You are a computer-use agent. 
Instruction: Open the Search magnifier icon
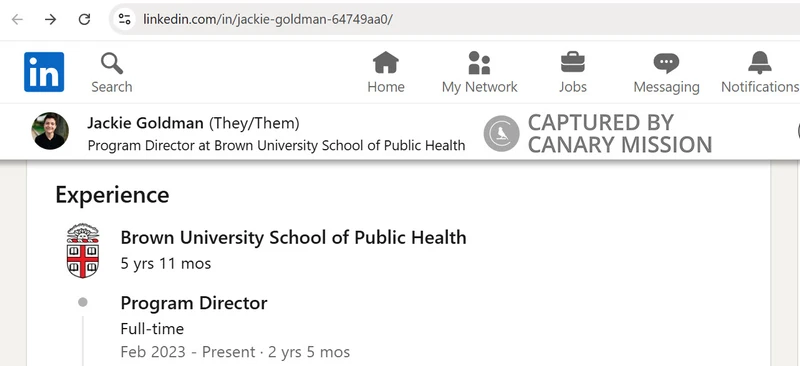[x=112, y=64]
